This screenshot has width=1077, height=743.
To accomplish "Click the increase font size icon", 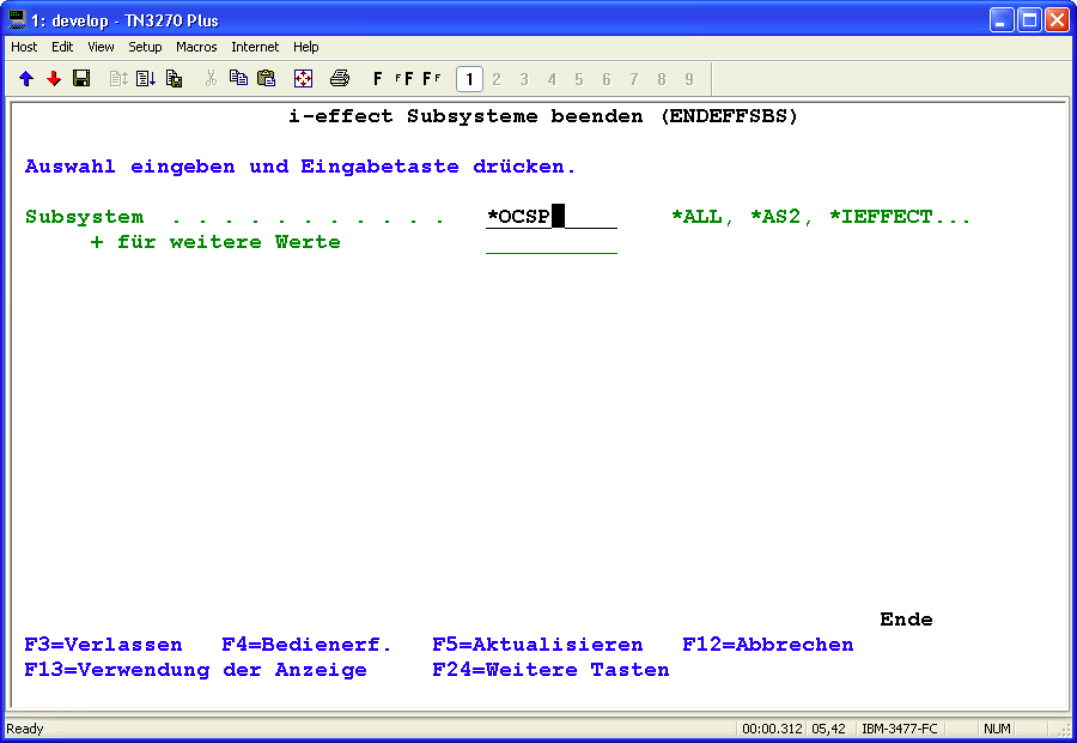I will (x=403, y=79).
